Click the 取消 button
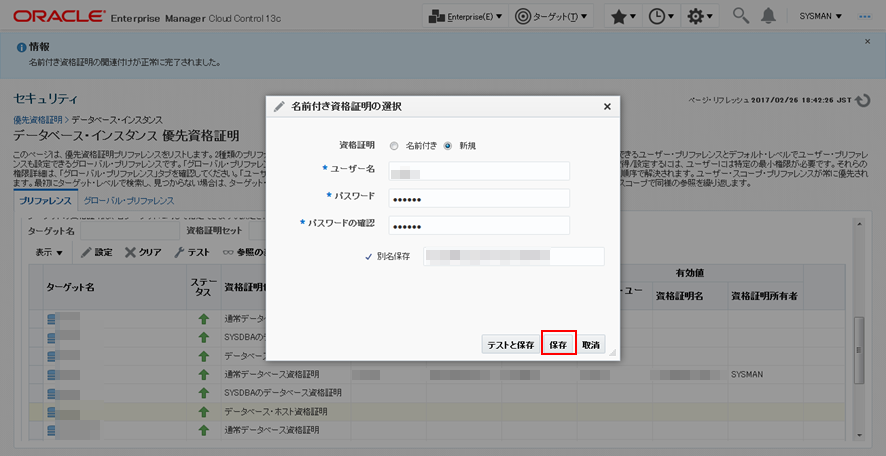This screenshot has width=886, height=456. [591, 345]
